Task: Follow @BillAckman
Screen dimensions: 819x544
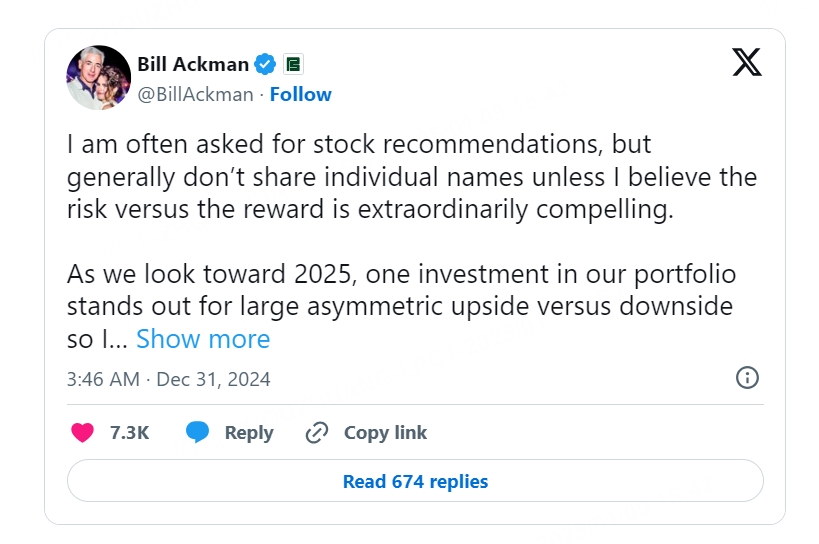Action: (x=300, y=94)
